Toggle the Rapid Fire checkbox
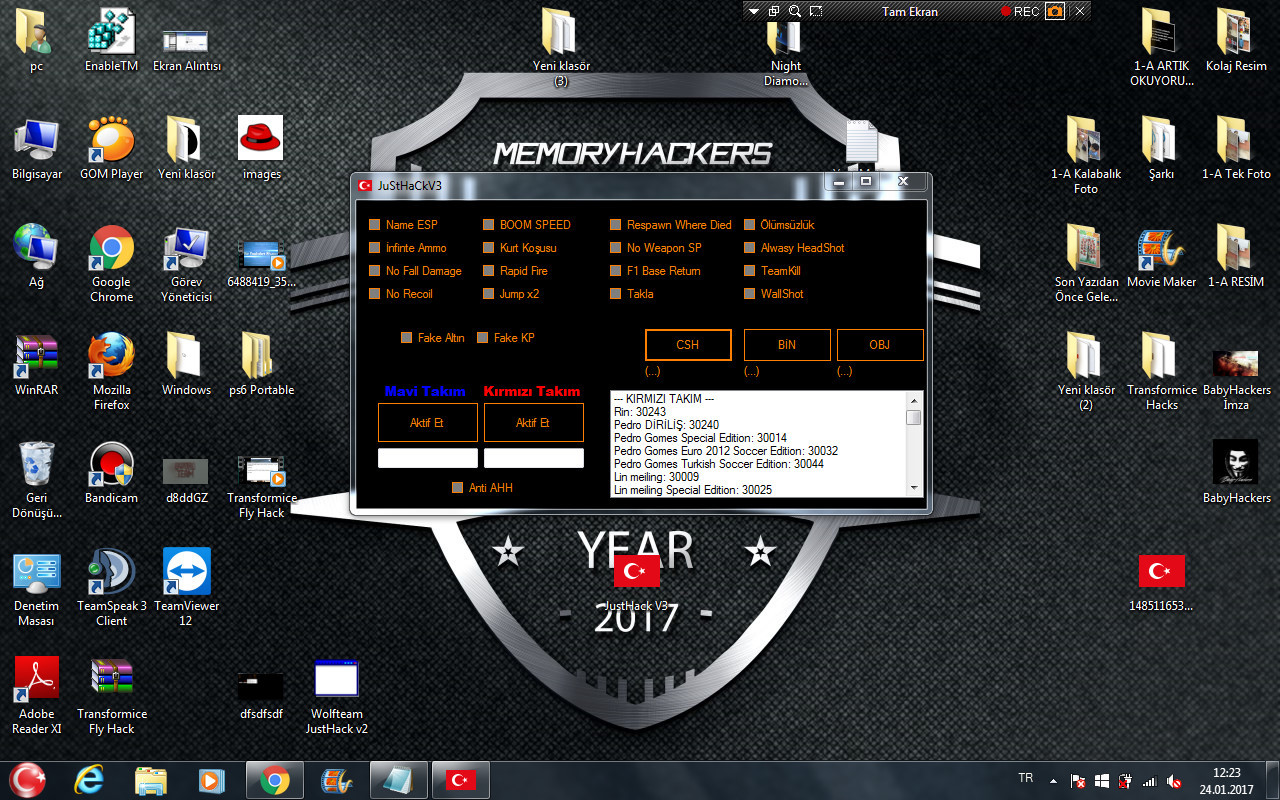 [489, 271]
